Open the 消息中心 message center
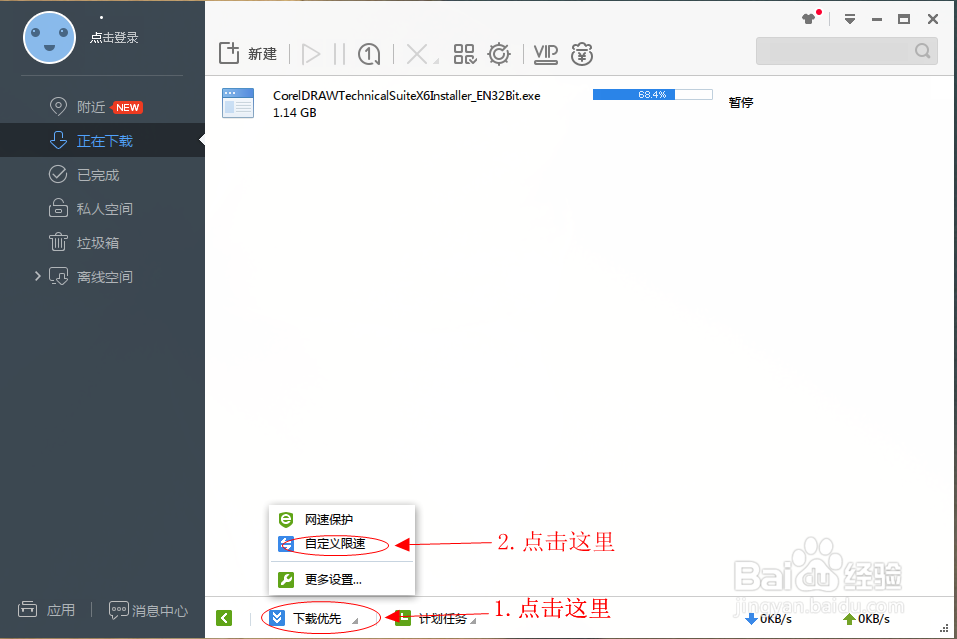The image size is (957, 639). click(148, 610)
